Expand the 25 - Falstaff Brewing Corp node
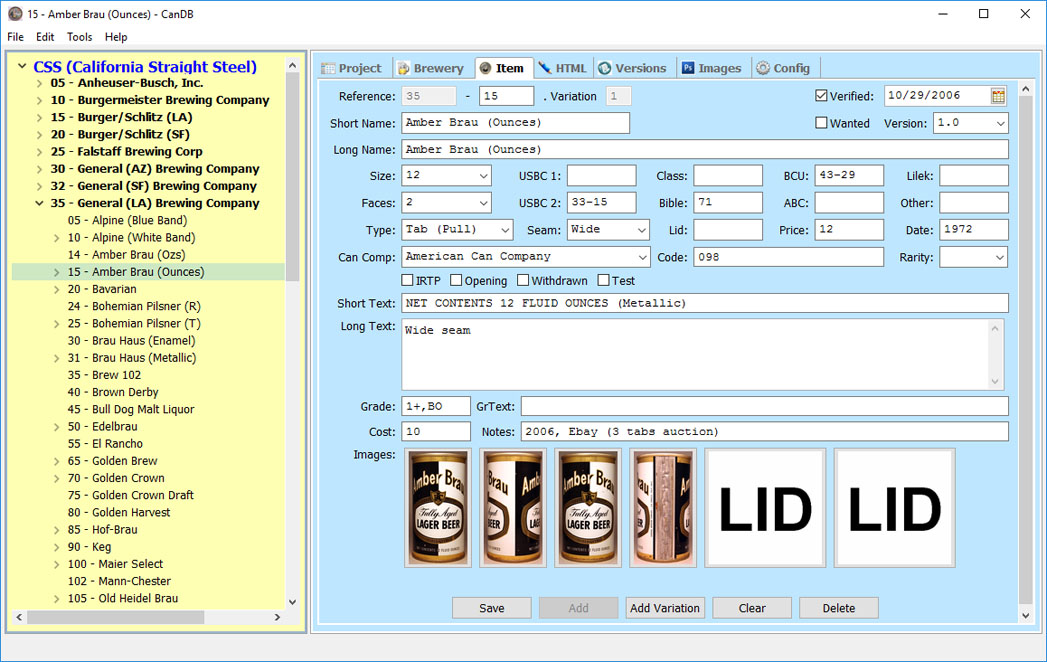Viewport: 1047px width, 662px height. [39, 152]
